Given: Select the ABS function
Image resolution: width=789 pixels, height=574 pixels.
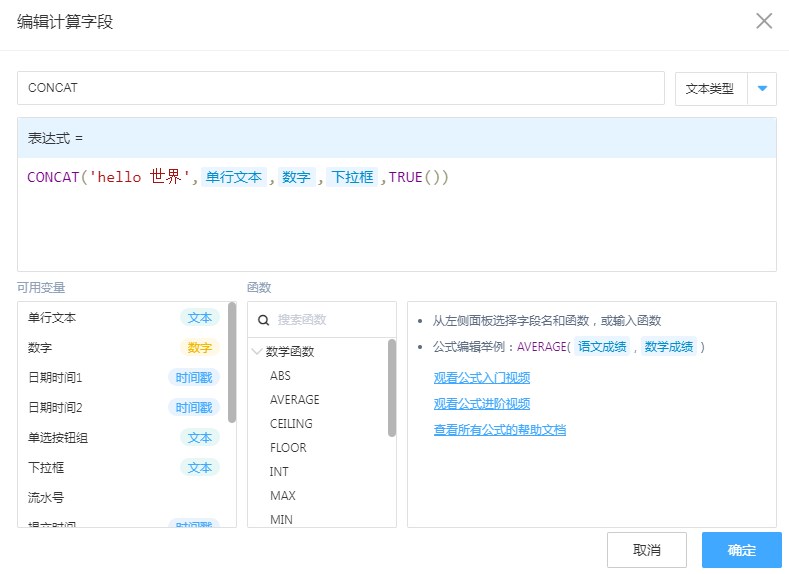Looking at the screenshot, I should (280, 376).
